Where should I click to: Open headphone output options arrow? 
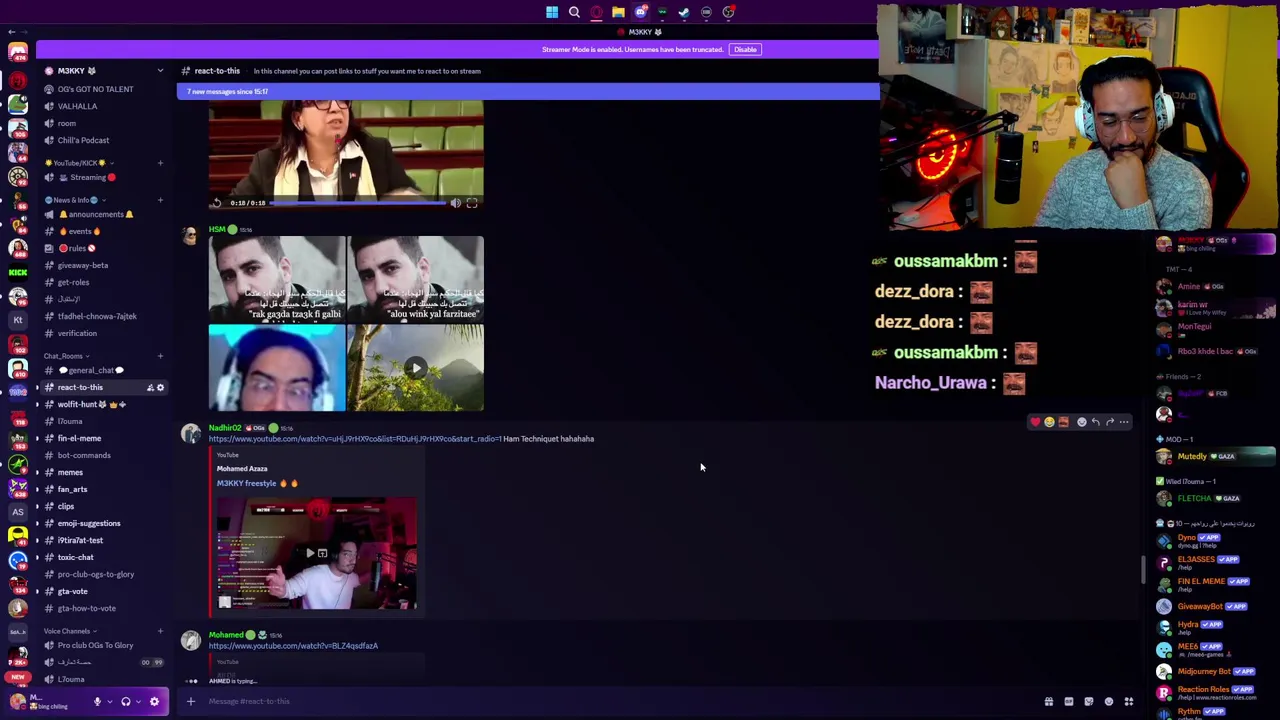coord(138,701)
